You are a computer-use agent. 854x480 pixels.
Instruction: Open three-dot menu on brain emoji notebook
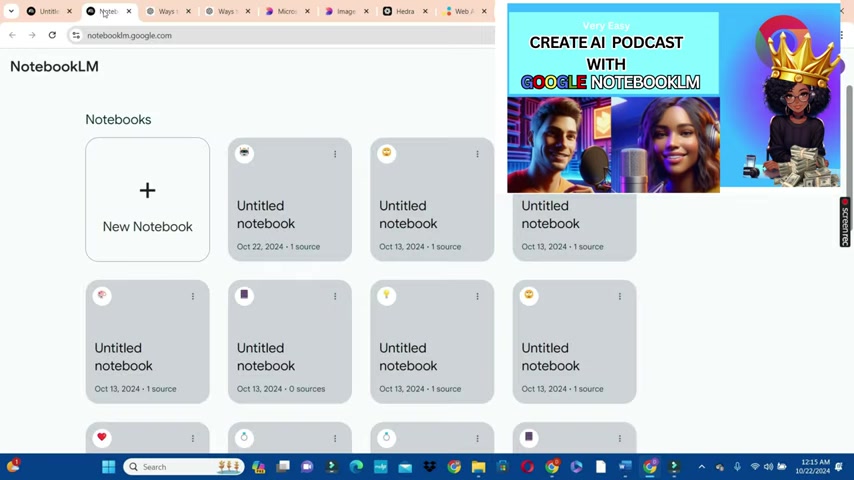click(x=193, y=296)
